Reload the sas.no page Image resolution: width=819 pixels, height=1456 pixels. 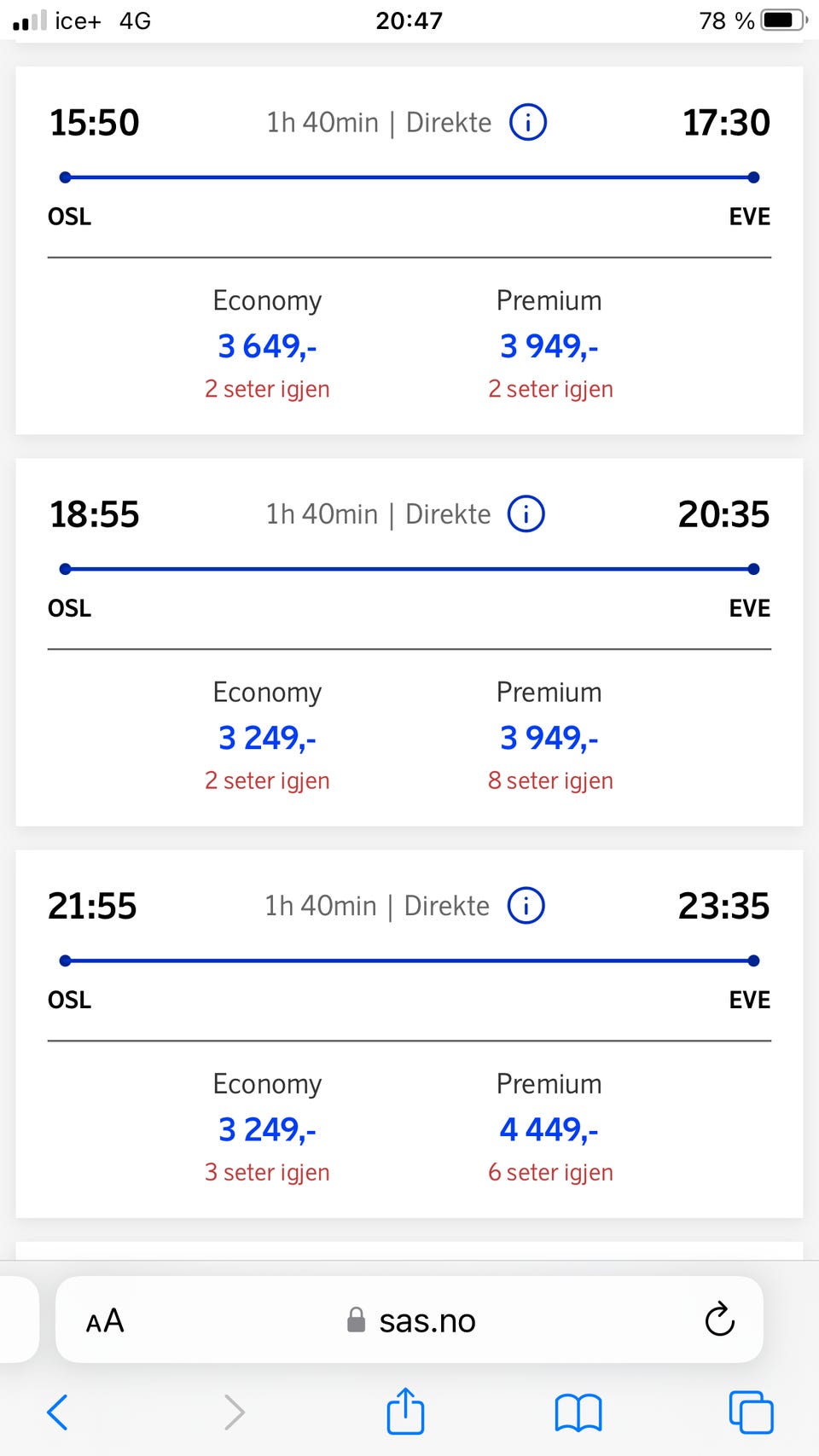pos(720,1319)
